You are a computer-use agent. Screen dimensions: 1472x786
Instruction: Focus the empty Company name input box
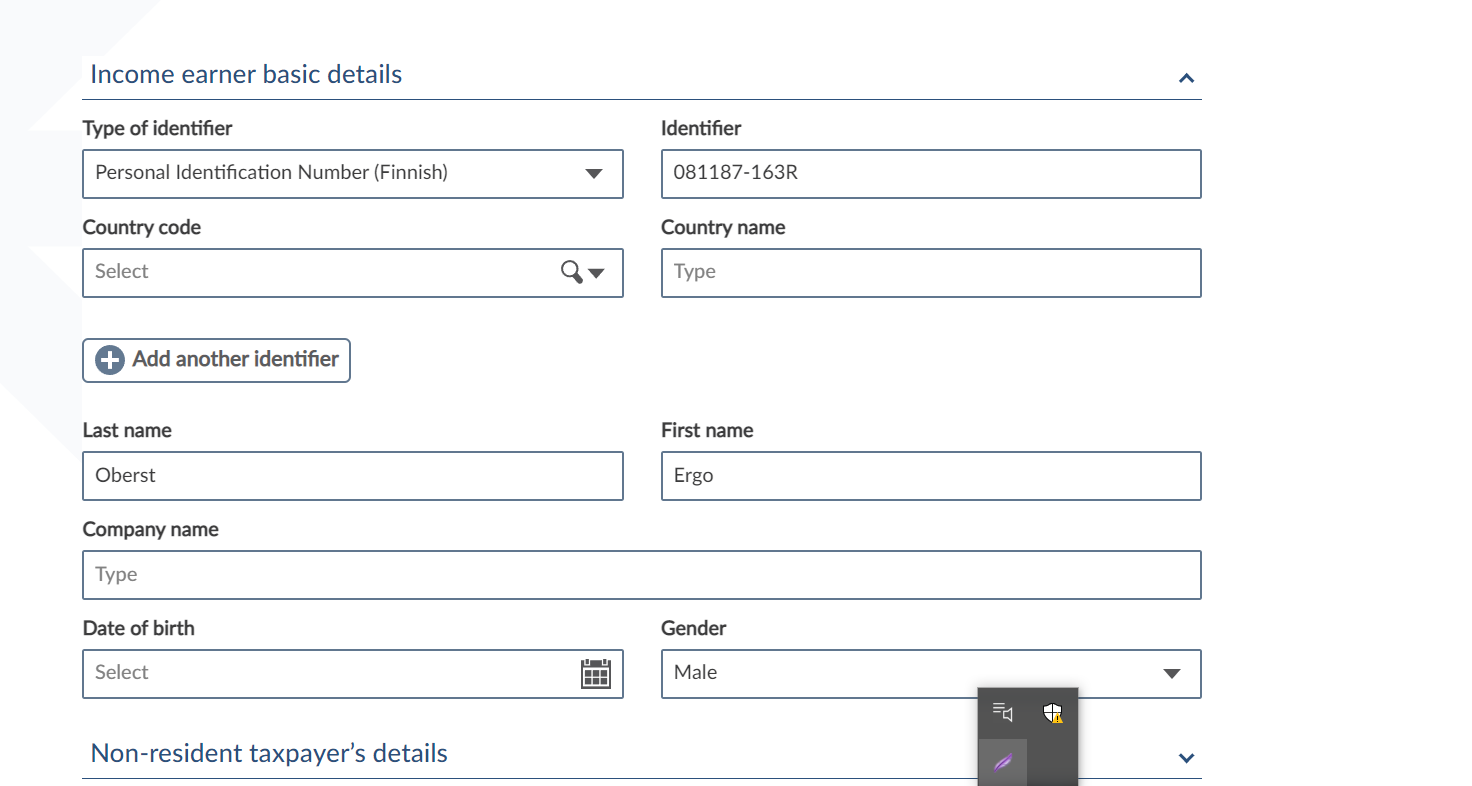coord(641,575)
